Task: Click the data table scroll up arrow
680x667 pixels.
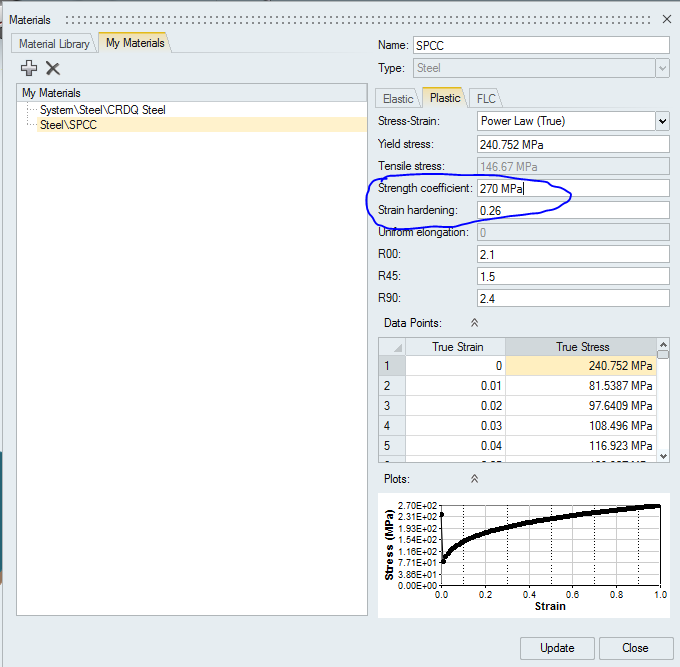Action: [x=663, y=345]
